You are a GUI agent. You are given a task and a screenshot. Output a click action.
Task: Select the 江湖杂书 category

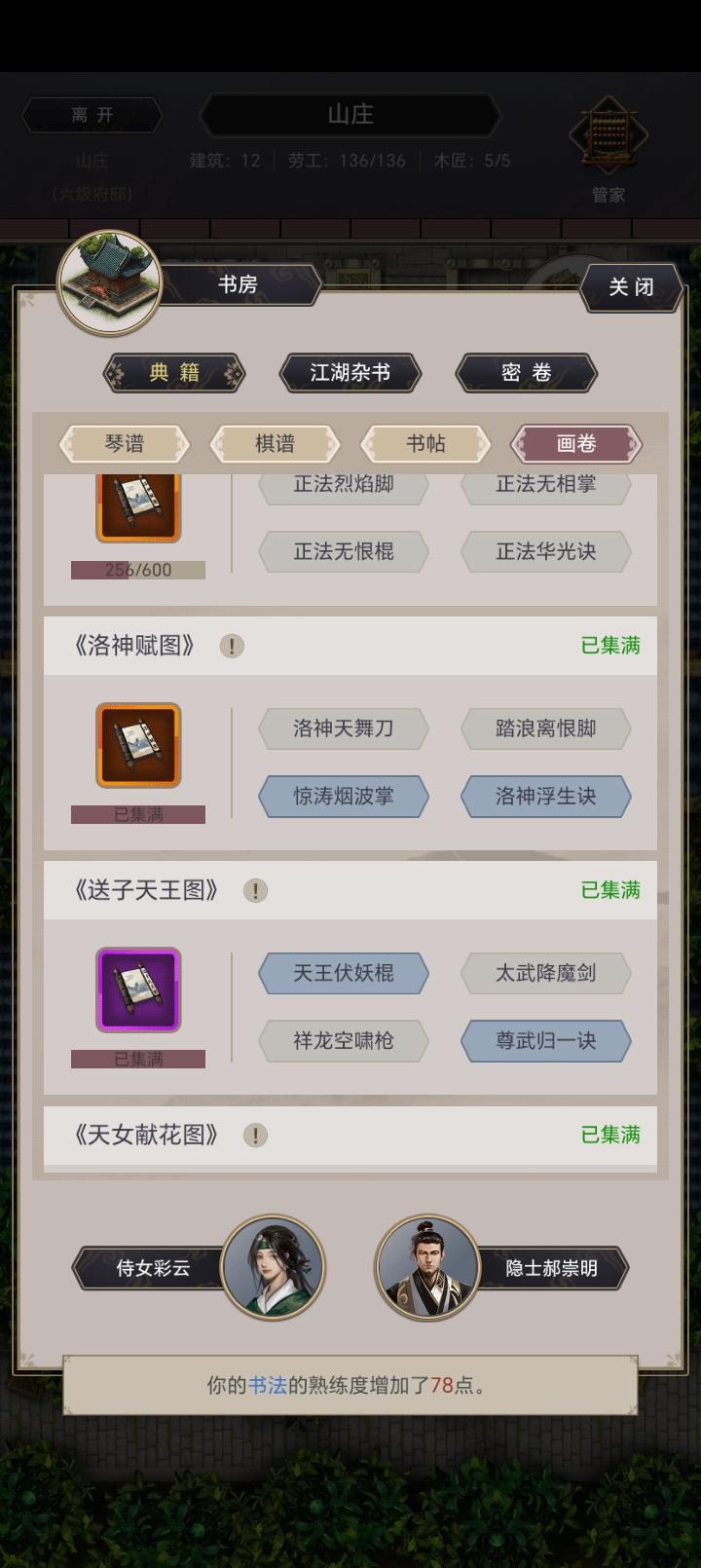tap(350, 373)
